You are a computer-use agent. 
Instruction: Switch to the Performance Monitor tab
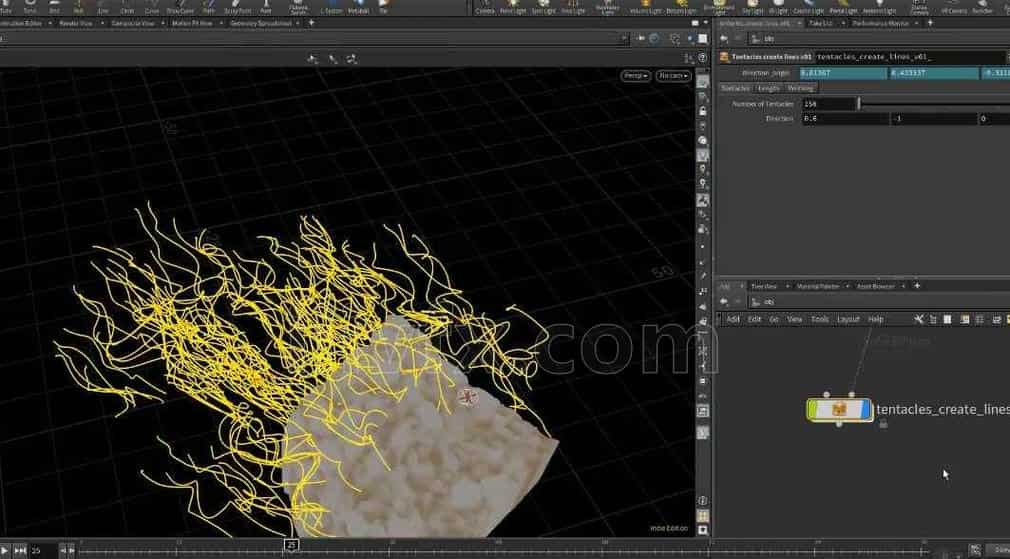pos(881,23)
